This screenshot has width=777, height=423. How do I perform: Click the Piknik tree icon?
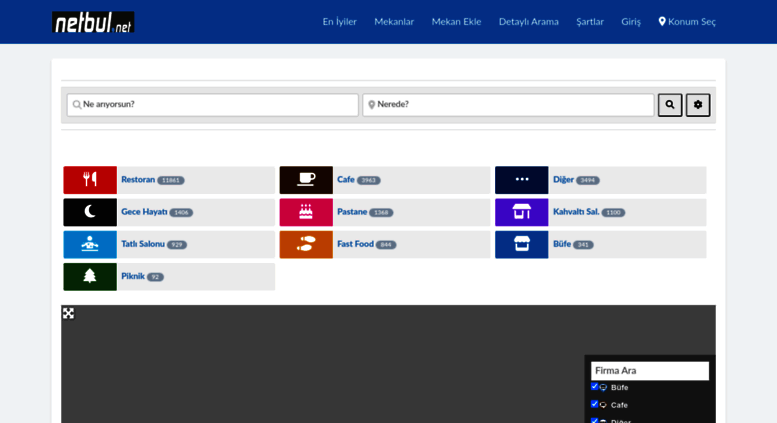pos(90,276)
